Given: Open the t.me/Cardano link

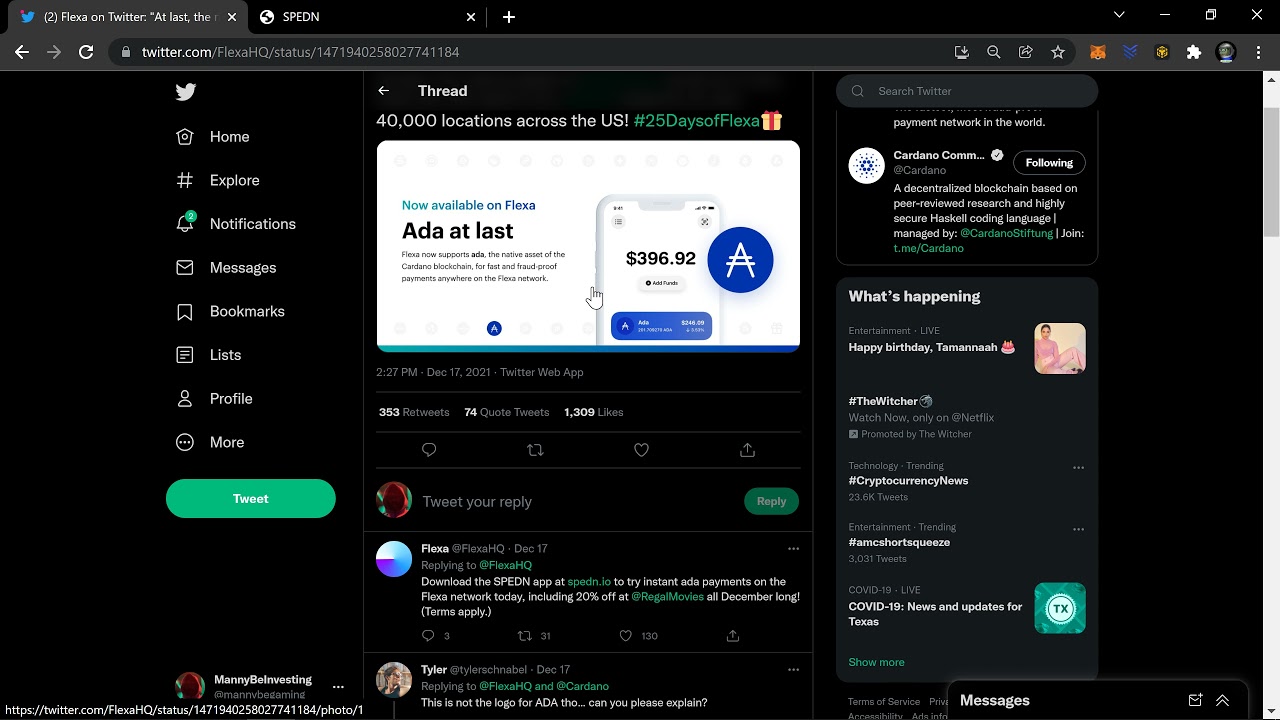Looking at the screenshot, I should (929, 248).
